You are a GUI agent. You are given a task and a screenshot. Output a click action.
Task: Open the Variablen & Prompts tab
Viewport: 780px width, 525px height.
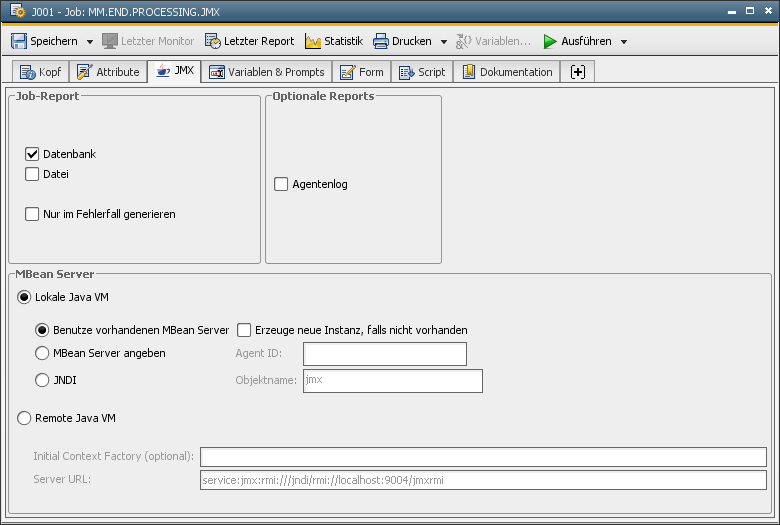pyautogui.click(x=267, y=72)
